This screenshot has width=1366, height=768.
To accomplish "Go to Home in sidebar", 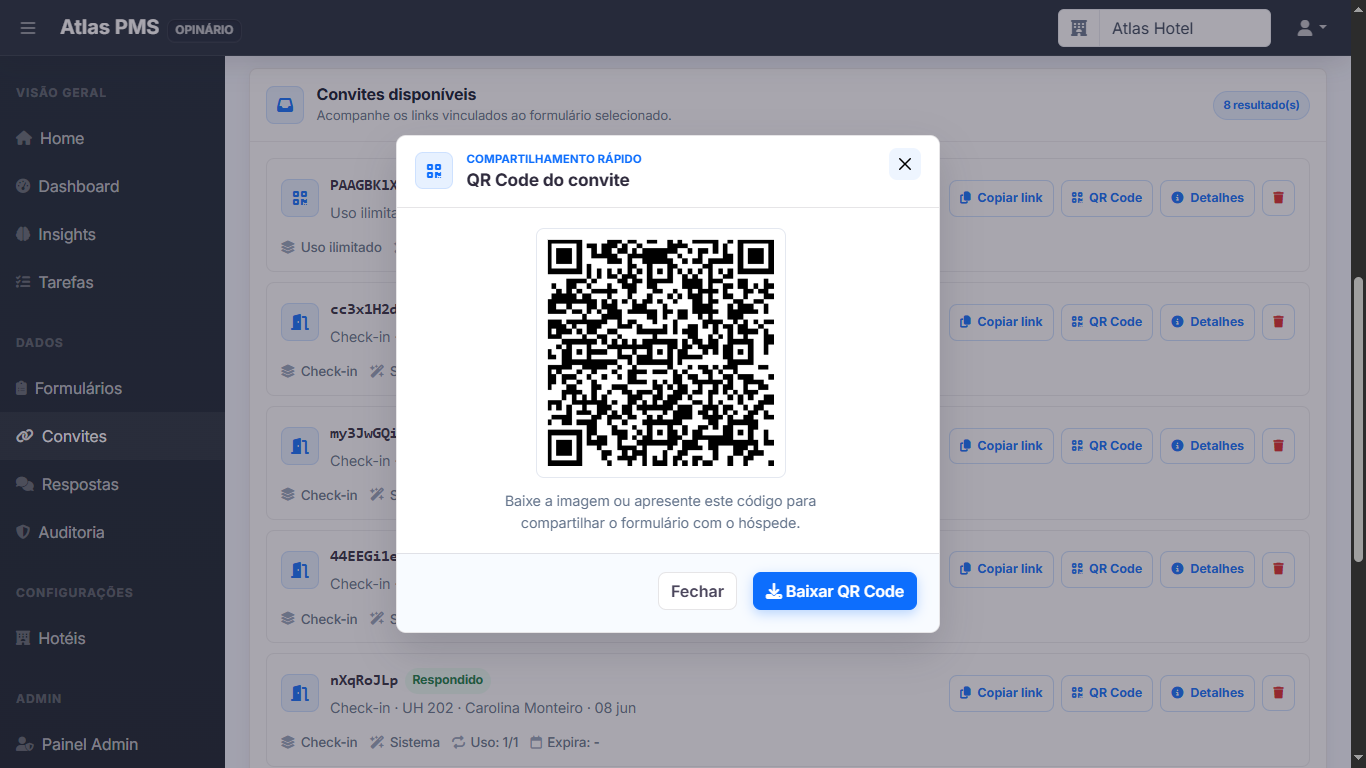I will click(112, 138).
